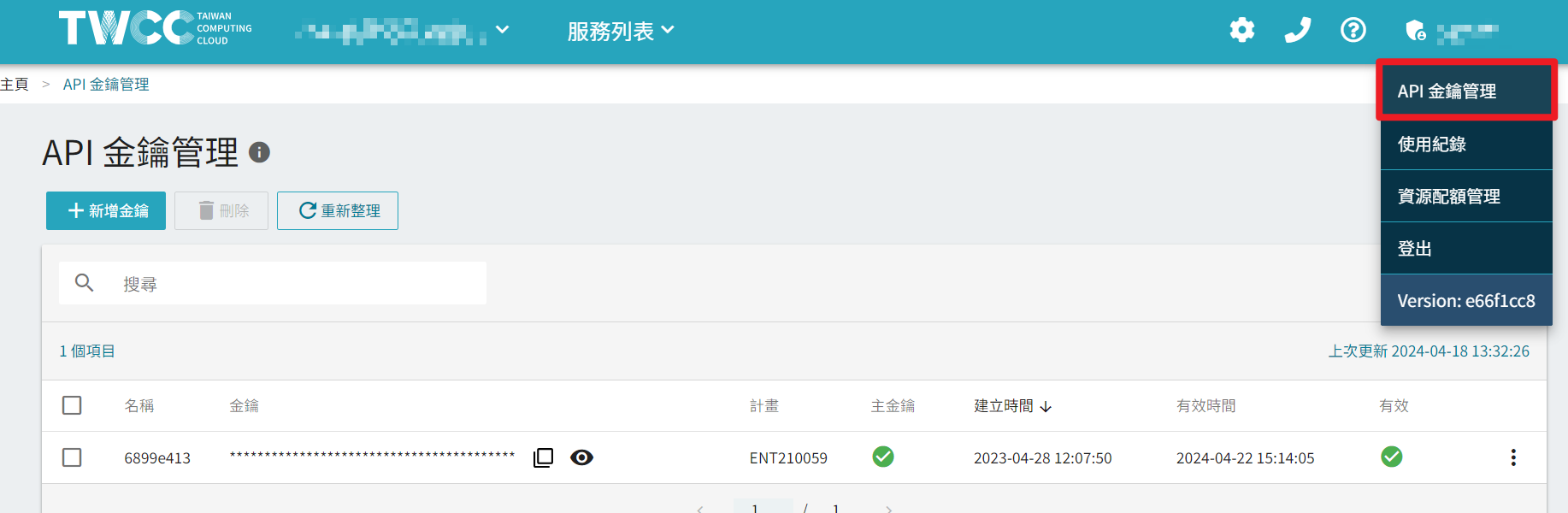Go to 主頁 in the breadcrumb
This screenshot has height=513, width=1568.
15,84
